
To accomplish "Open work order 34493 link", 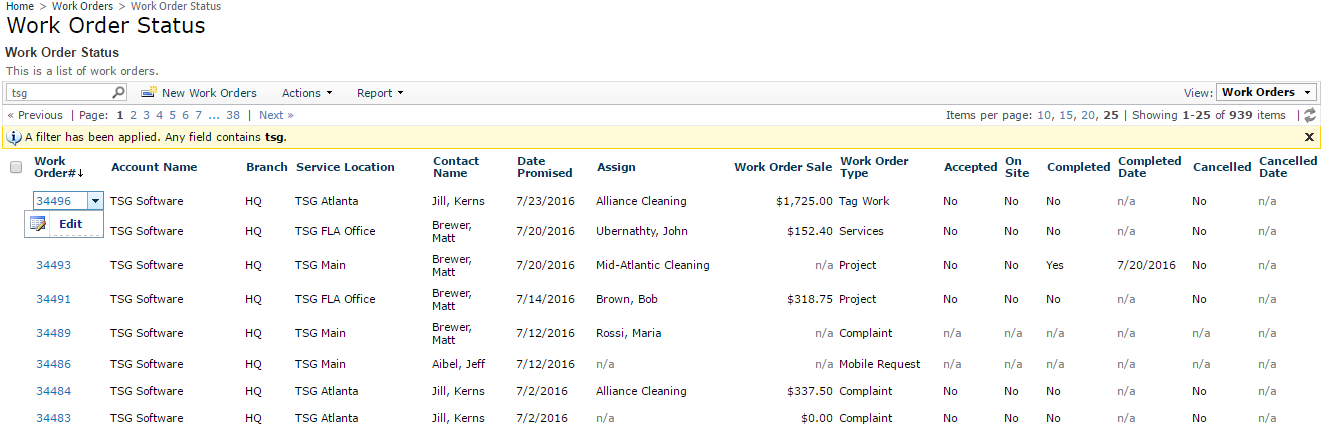I will coord(53,265).
